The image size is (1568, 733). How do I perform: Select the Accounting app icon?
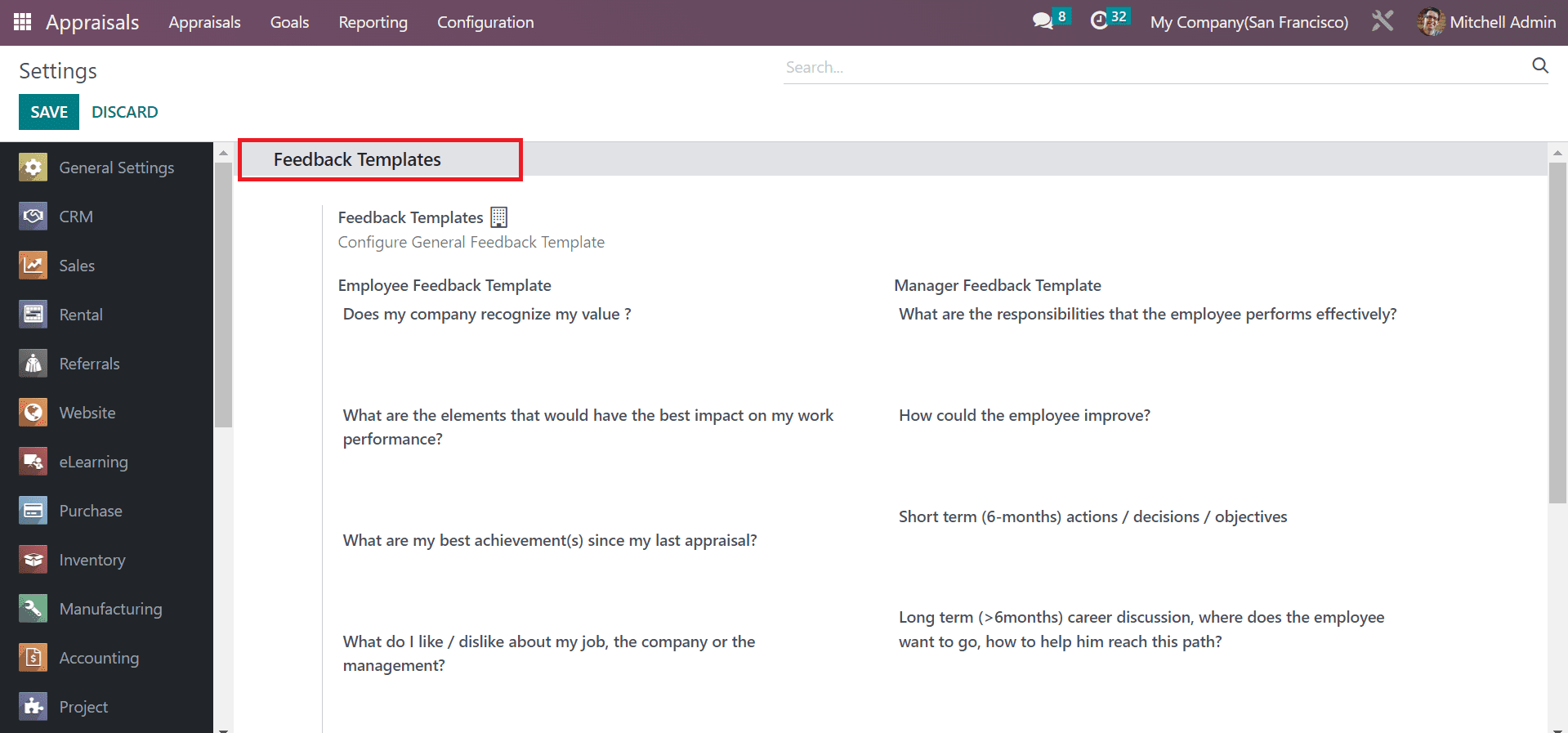click(x=34, y=658)
